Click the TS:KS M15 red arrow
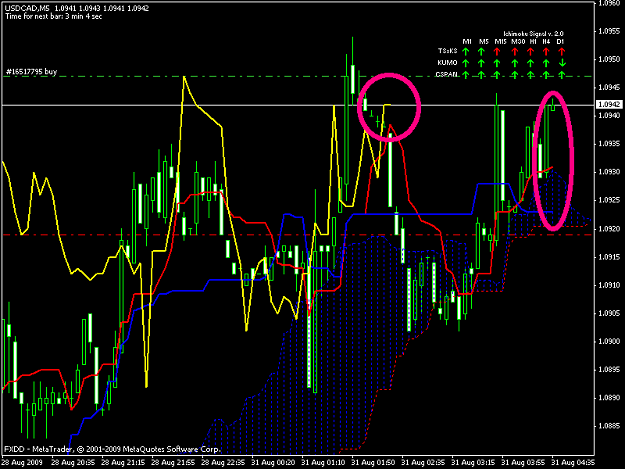625x469 pixels. (x=497, y=51)
